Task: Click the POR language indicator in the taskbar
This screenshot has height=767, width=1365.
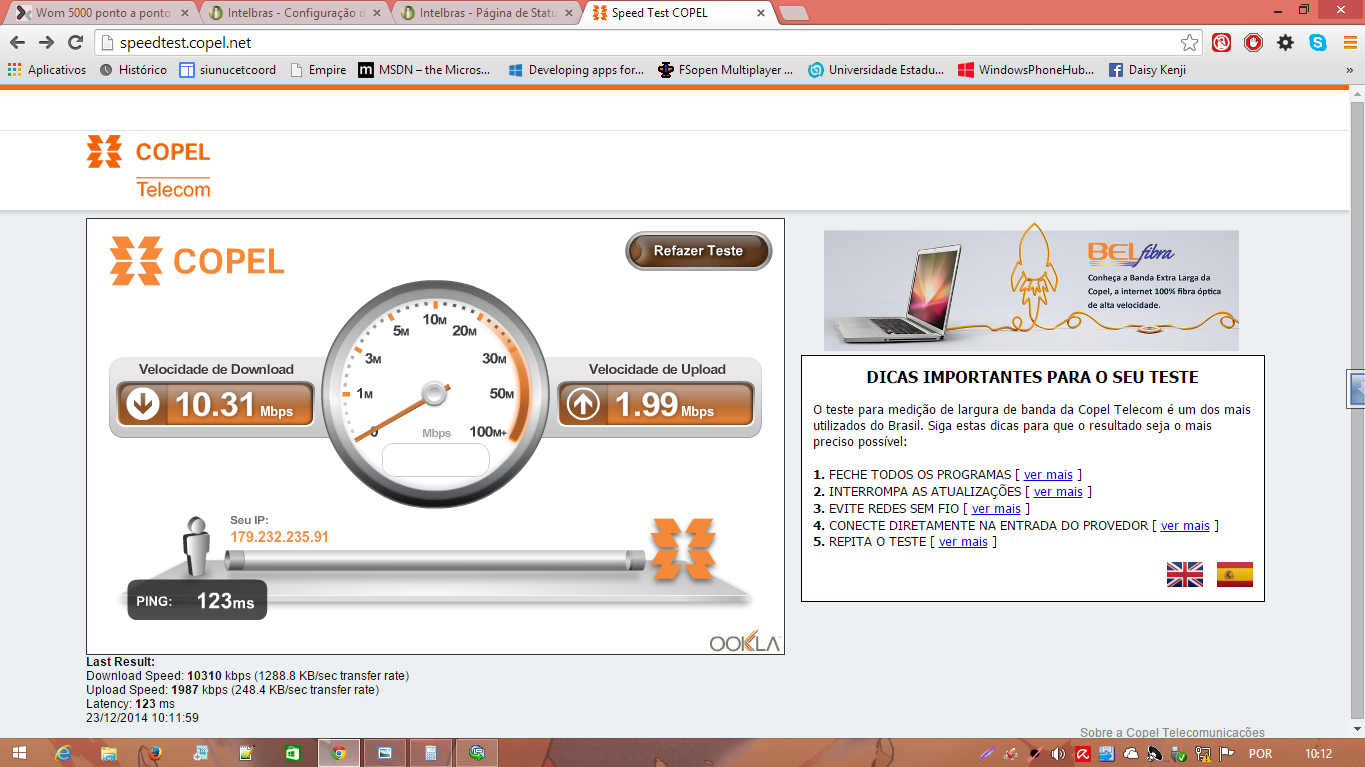Action: [x=1260, y=753]
